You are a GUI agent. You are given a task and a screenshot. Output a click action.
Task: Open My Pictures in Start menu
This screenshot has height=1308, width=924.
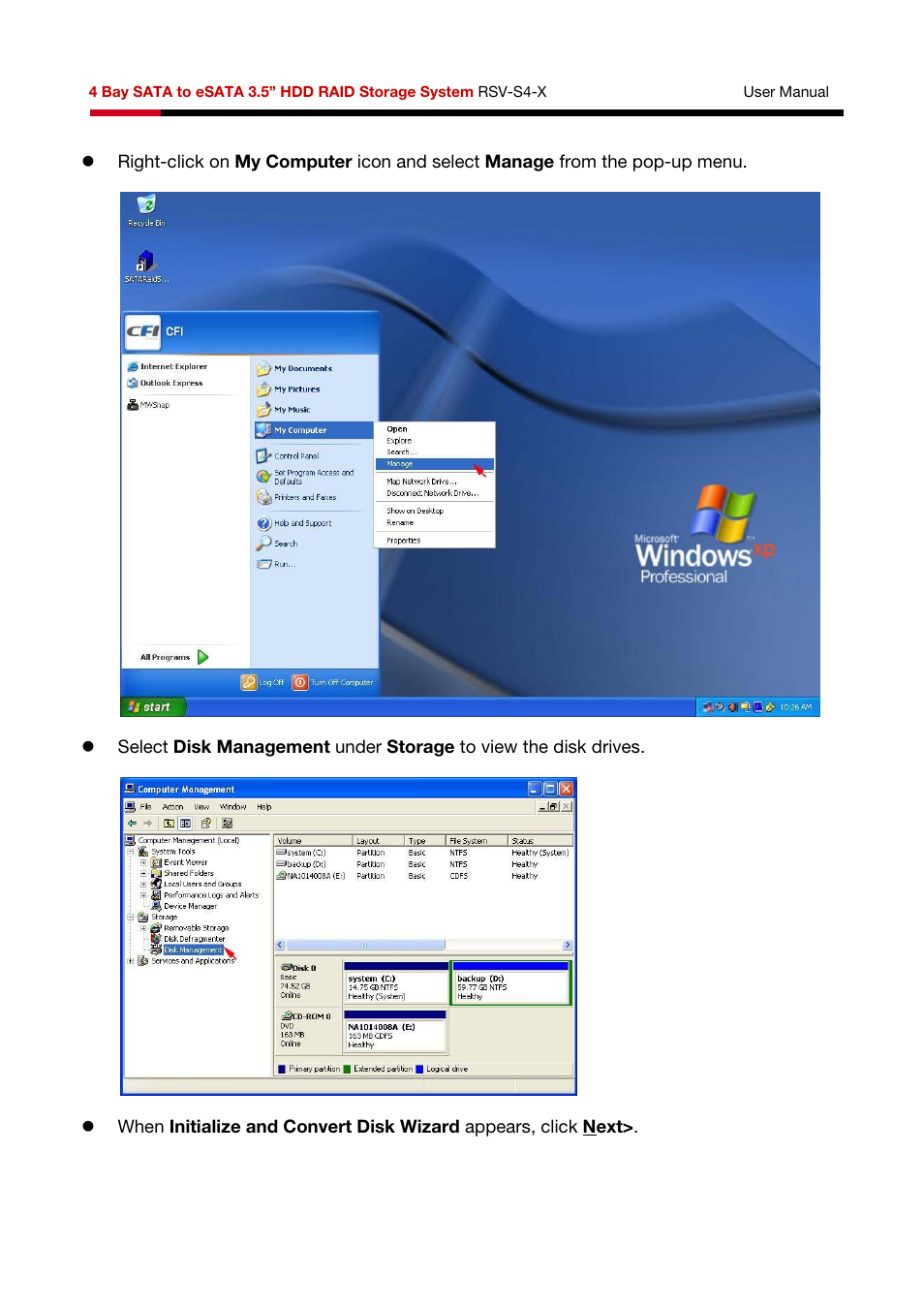pyautogui.click(x=289, y=389)
